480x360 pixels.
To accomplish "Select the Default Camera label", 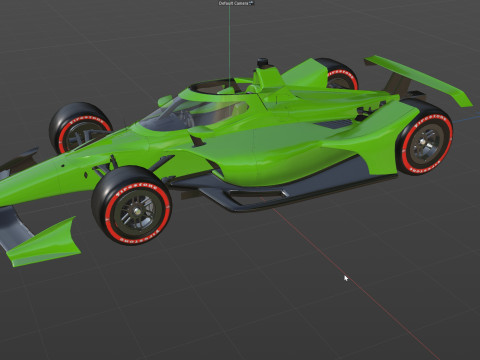I will [233, 3].
